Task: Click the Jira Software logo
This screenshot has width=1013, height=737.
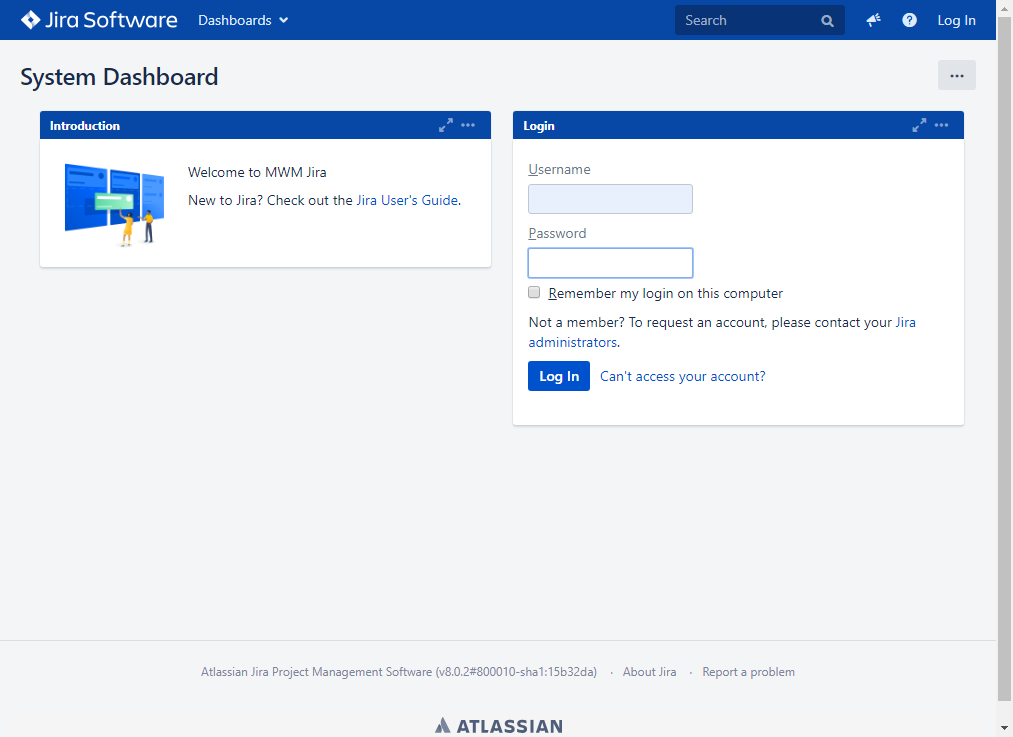Action: [99, 20]
